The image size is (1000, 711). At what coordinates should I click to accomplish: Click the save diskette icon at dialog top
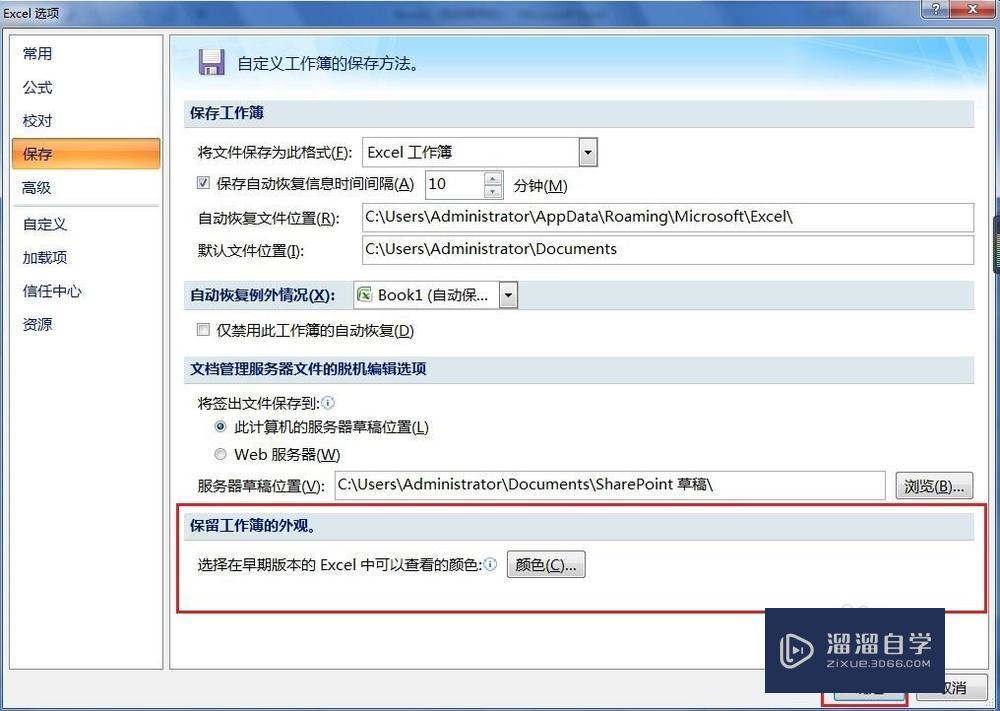(211, 61)
